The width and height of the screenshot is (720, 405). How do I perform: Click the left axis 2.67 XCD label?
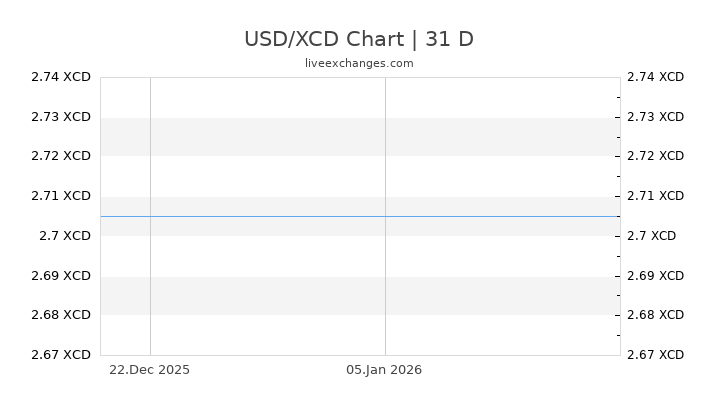(62, 354)
